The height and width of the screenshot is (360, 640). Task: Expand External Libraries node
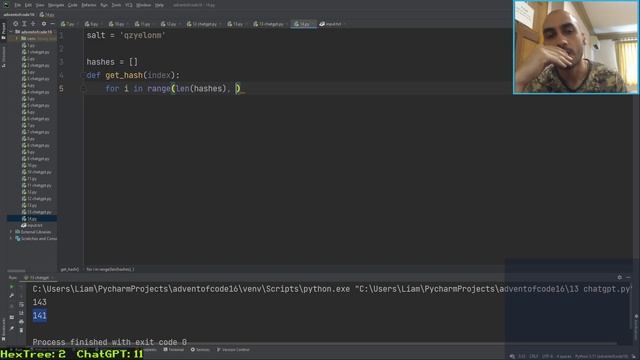click(x=11, y=232)
